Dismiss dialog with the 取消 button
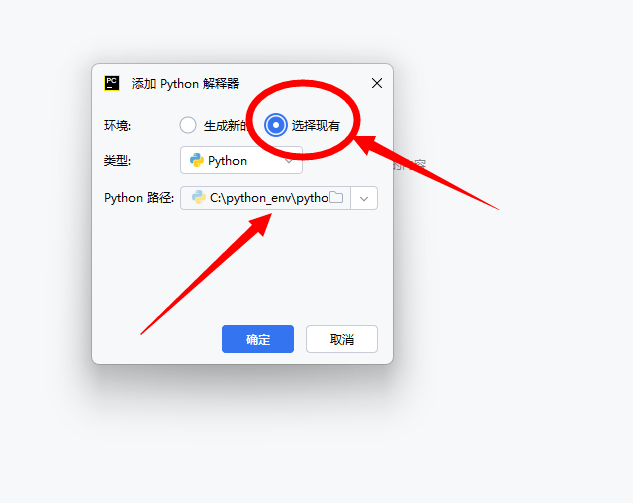633x503 pixels. tap(342, 339)
